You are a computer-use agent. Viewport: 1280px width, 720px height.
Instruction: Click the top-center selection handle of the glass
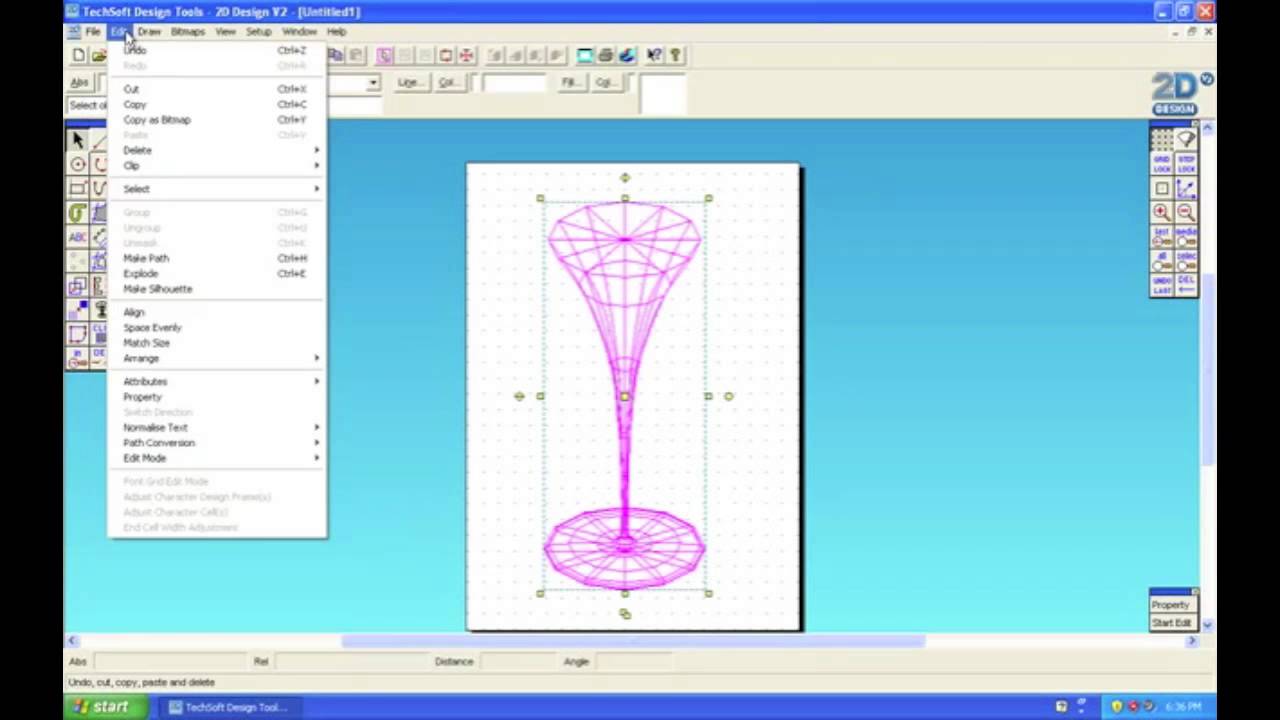625,199
